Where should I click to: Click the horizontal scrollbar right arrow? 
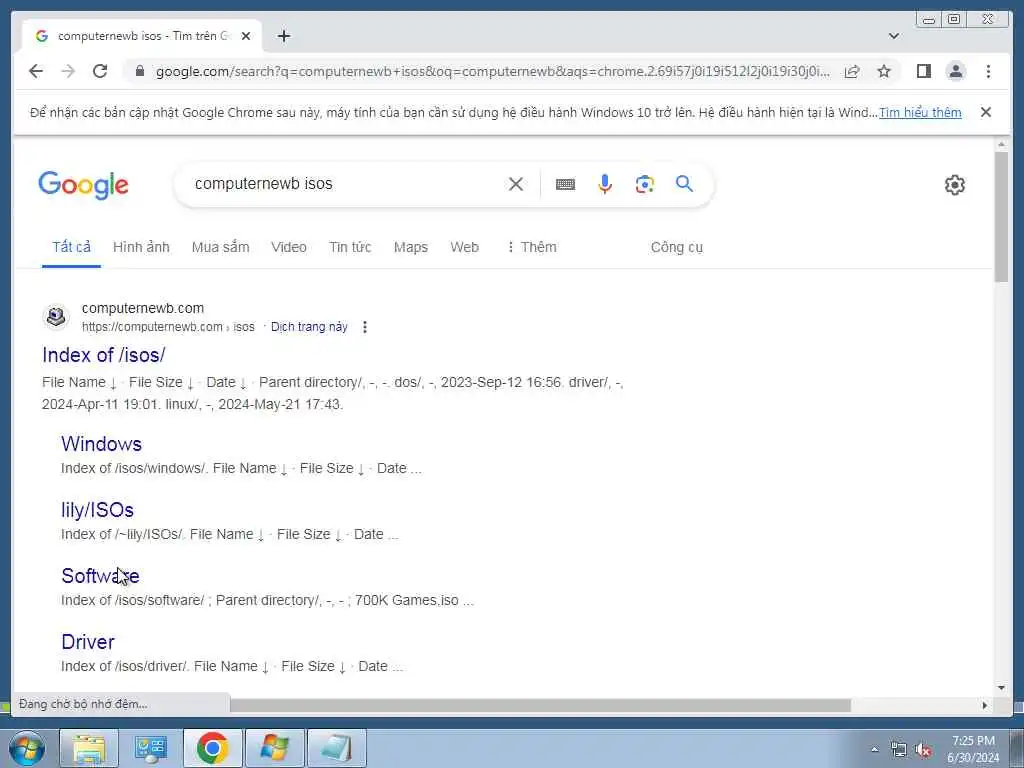click(985, 705)
